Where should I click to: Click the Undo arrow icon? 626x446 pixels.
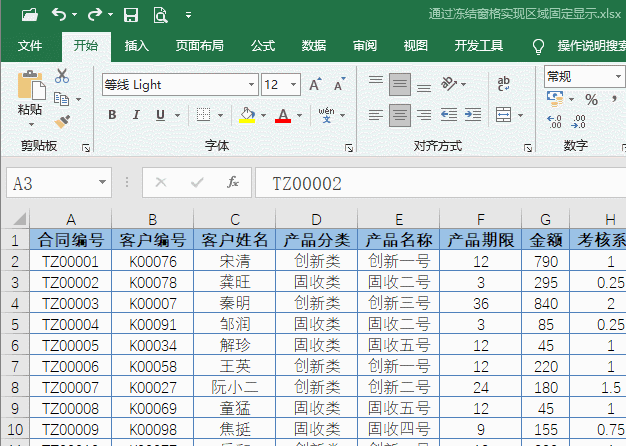[59, 15]
